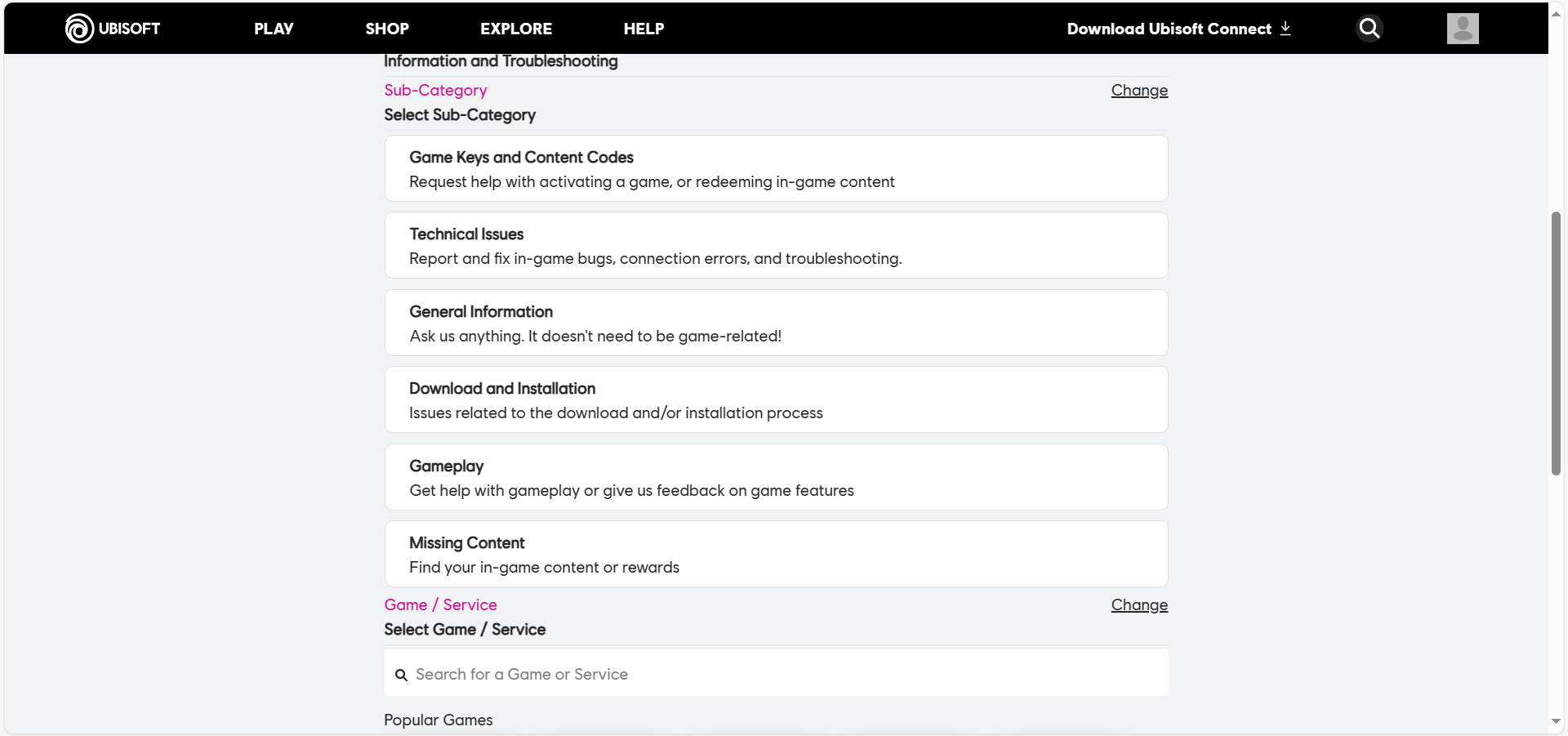Image resolution: width=1568 pixels, height=736 pixels.
Task: Choose the Missing Content option
Action: coord(776,555)
